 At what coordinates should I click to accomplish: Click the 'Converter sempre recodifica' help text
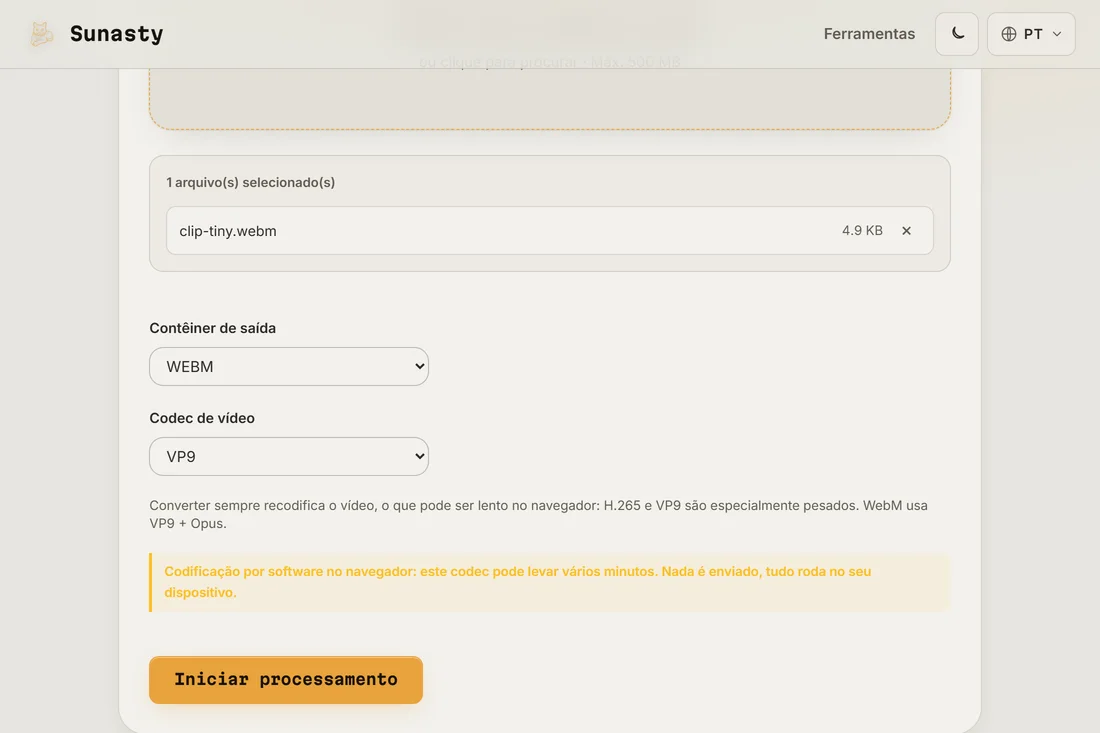539,514
